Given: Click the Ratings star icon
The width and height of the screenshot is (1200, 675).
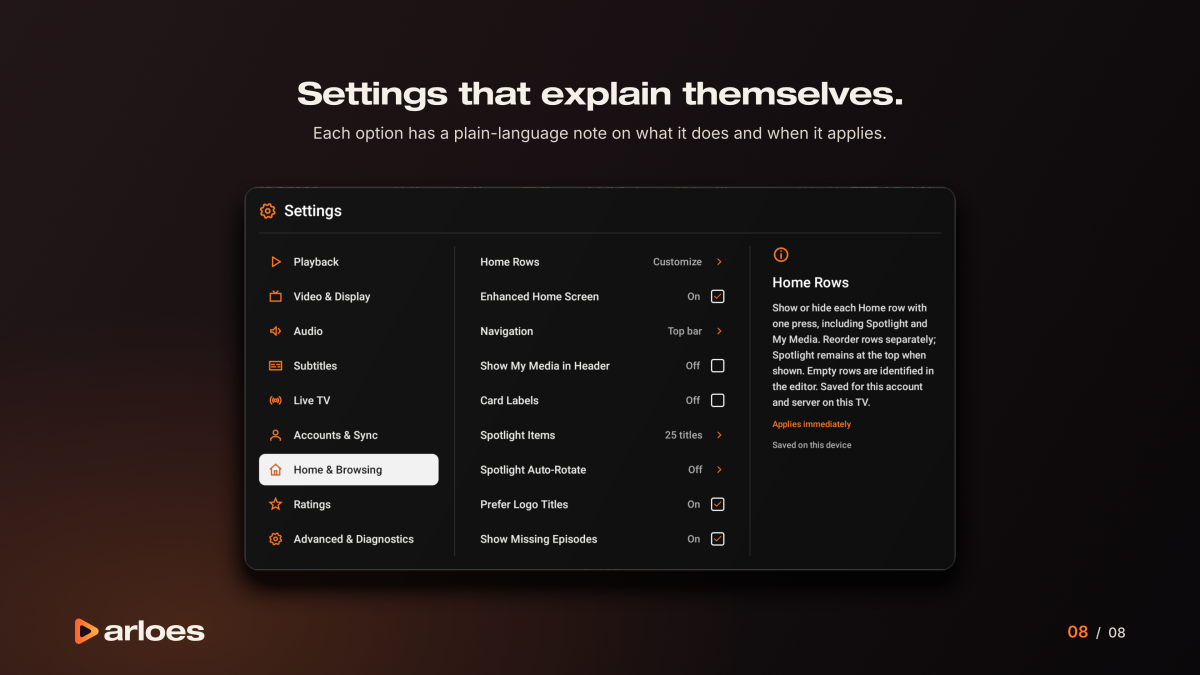Looking at the screenshot, I should 276,504.
